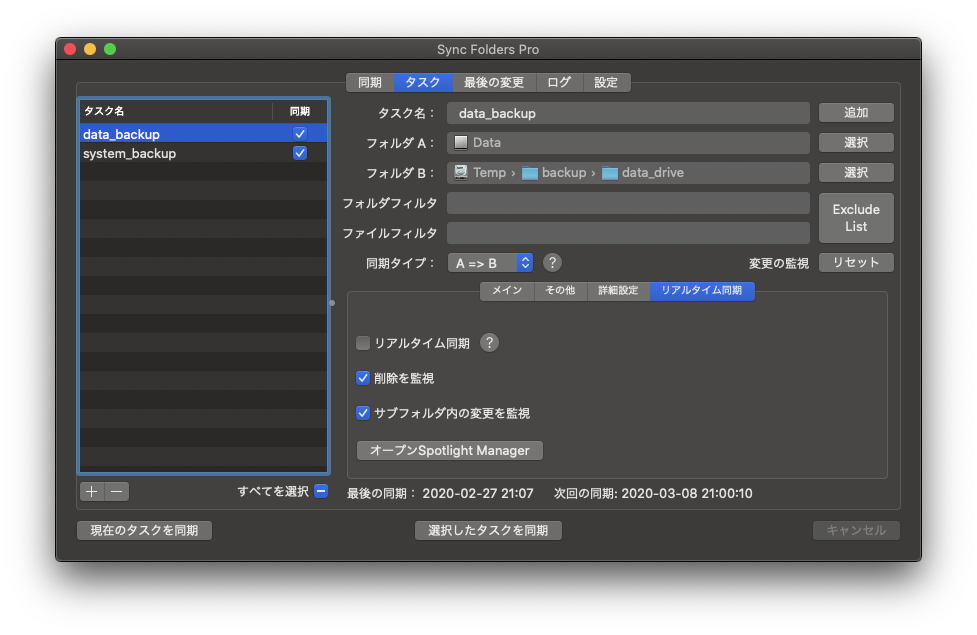Click the backup folder icon in path
The height and width of the screenshot is (635, 977).
[x=530, y=173]
